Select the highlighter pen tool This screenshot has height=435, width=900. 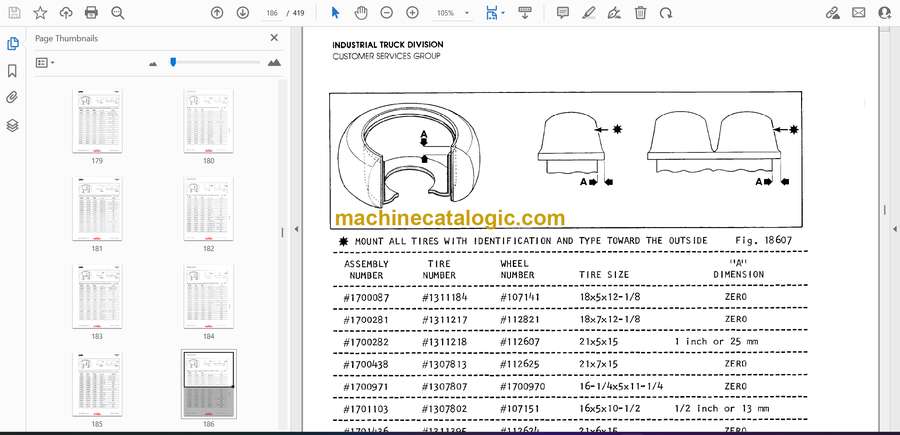[x=589, y=13]
